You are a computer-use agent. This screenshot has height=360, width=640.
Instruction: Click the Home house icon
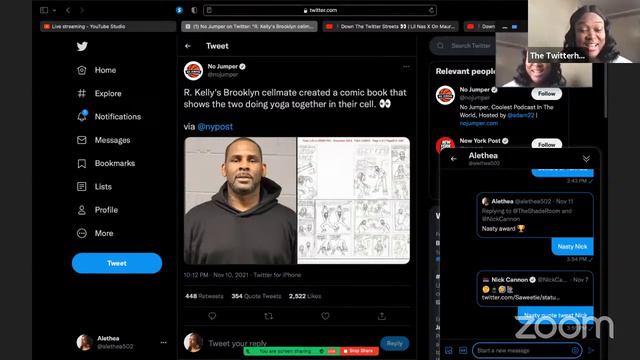[x=82, y=70]
